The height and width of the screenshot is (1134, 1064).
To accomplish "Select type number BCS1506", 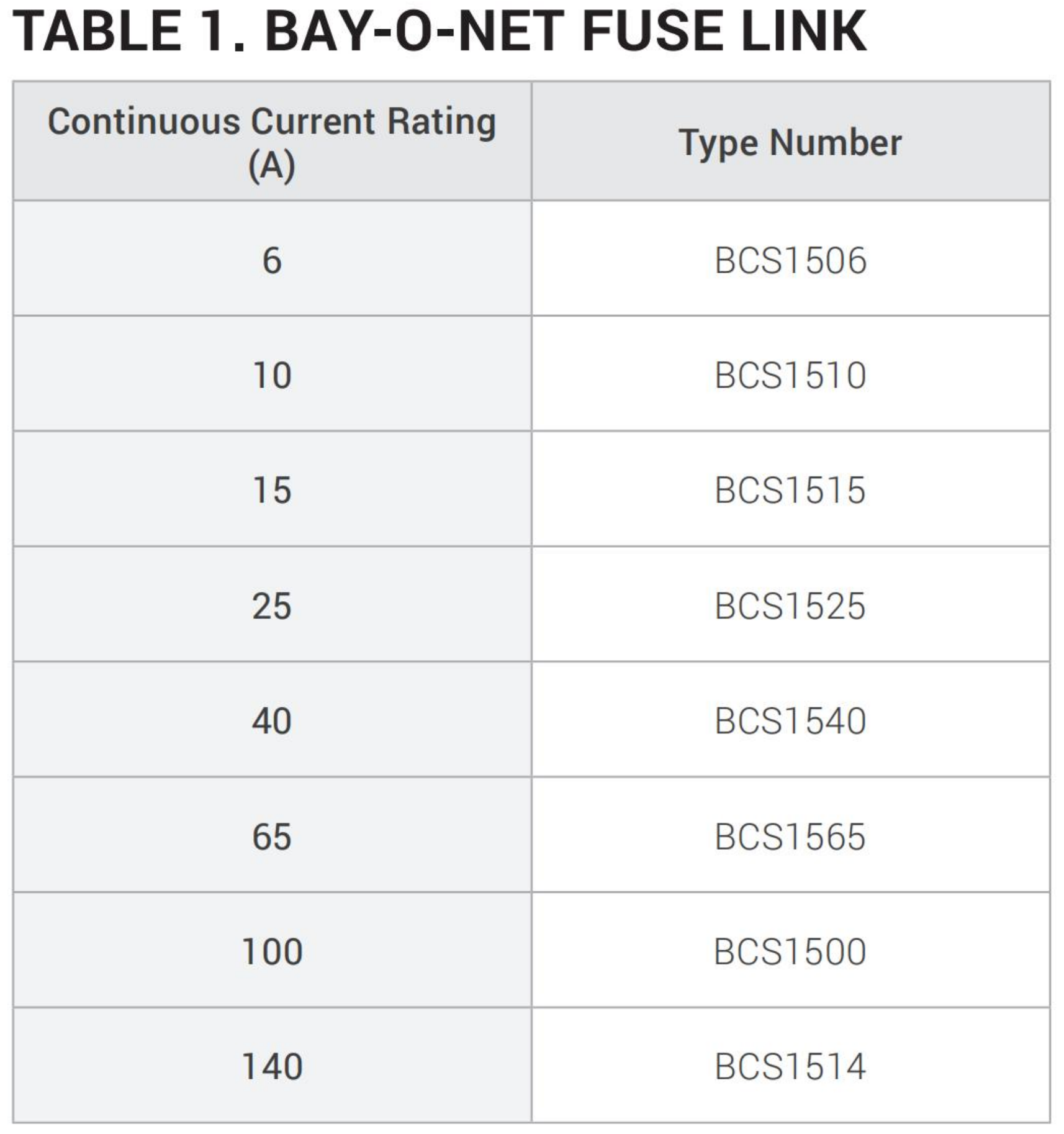I will click(x=790, y=260).
